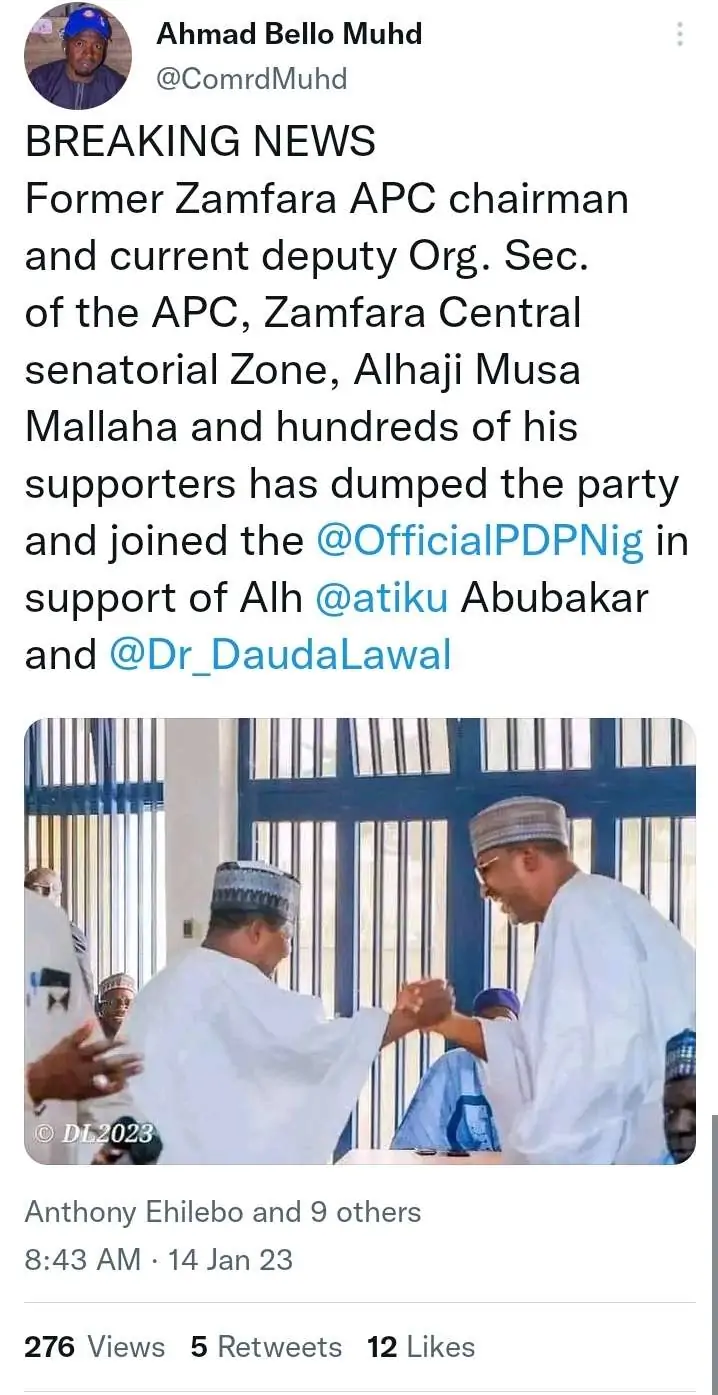The image size is (718, 1395).
Task: Click the @ComrdMuhd handle
Action: coord(252,78)
